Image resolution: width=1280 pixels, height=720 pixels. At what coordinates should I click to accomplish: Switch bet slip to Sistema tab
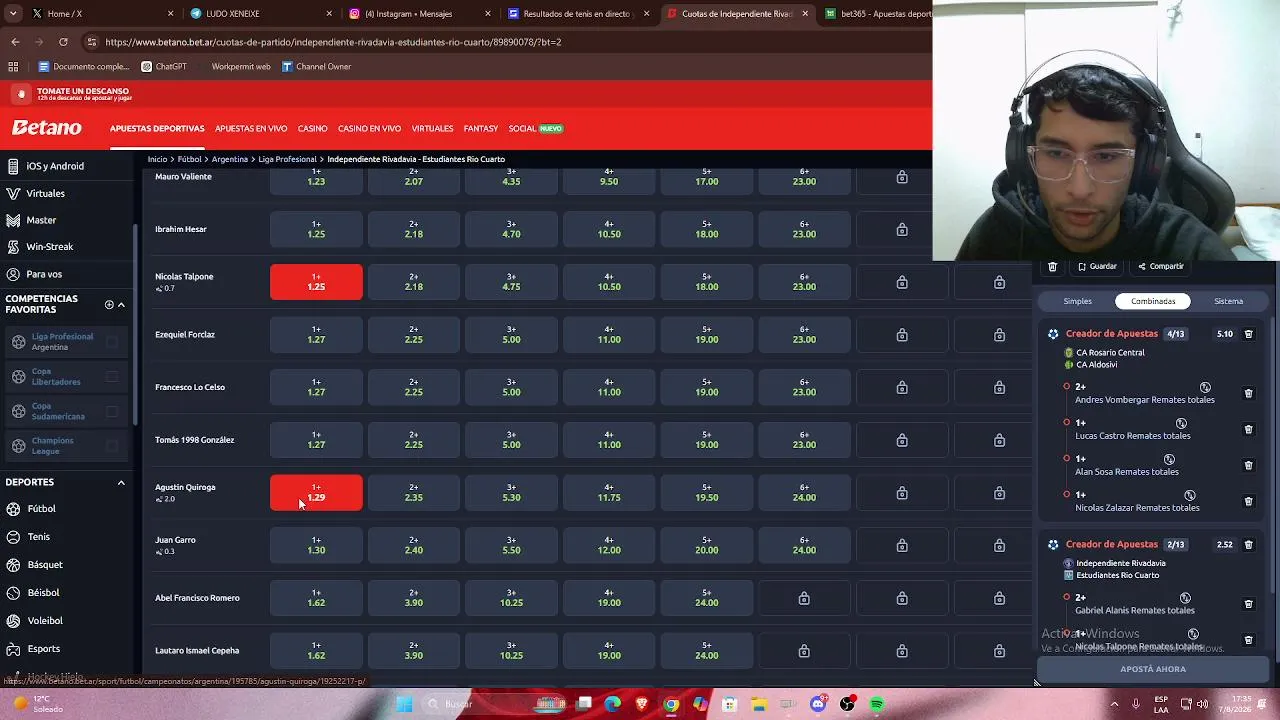tap(1229, 301)
